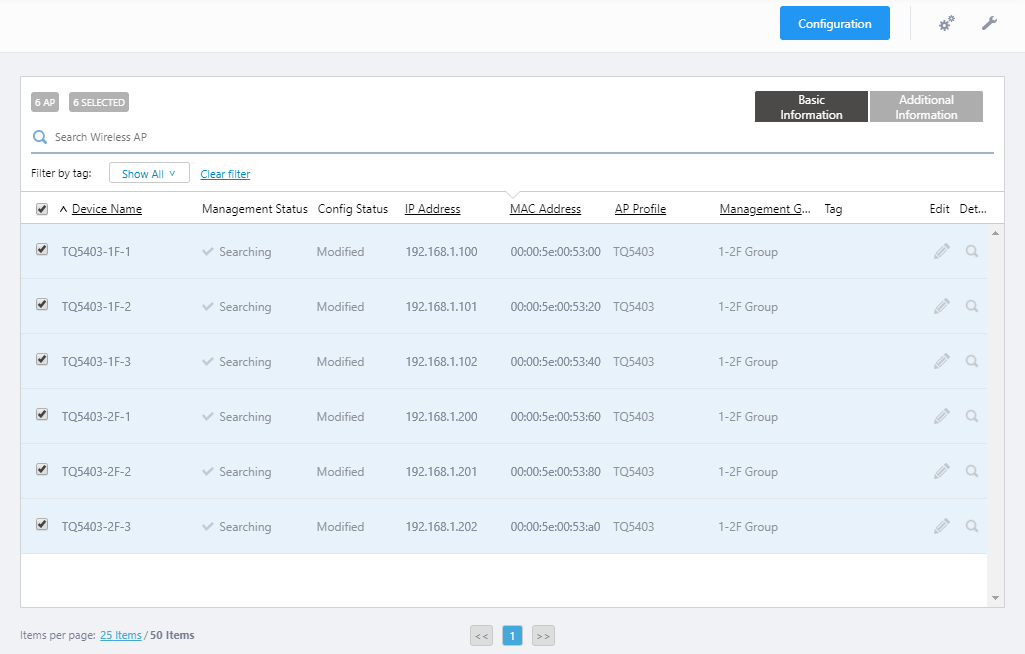Click the Clear filter link
The width and height of the screenshot is (1025, 654).
(x=225, y=174)
